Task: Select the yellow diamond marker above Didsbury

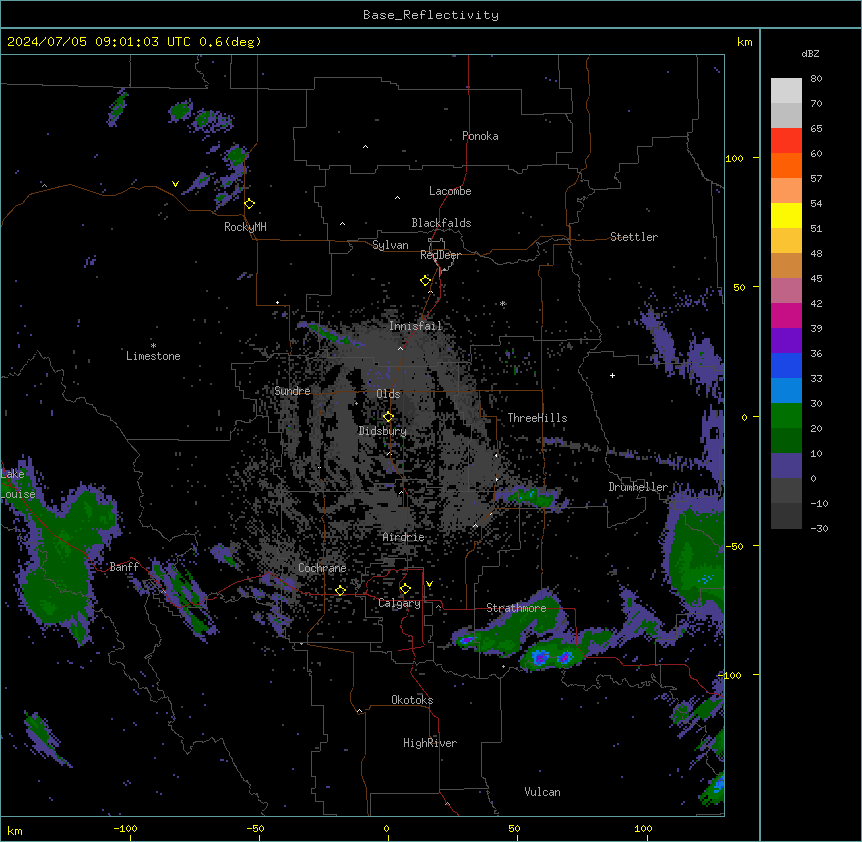Action: [x=388, y=416]
